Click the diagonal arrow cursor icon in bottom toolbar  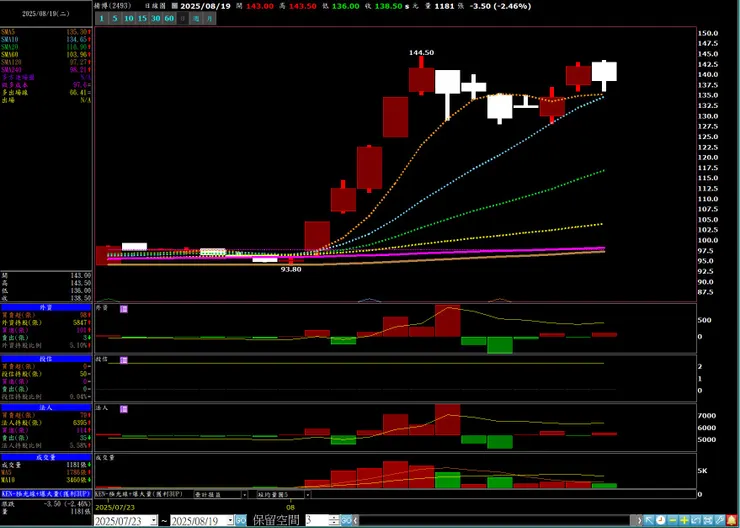click(649, 520)
